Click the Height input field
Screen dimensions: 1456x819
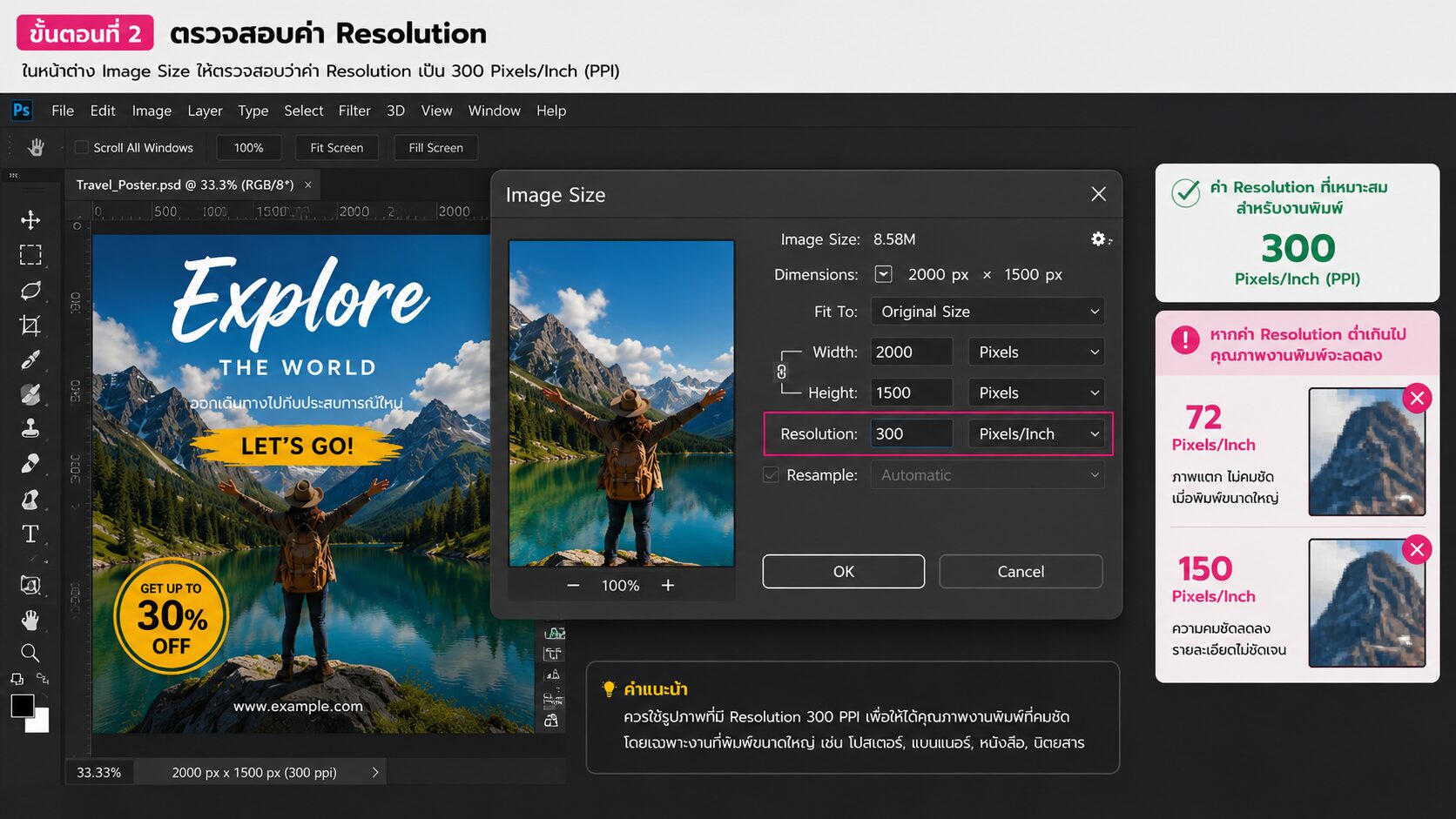pyautogui.click(x=912, y=393)
